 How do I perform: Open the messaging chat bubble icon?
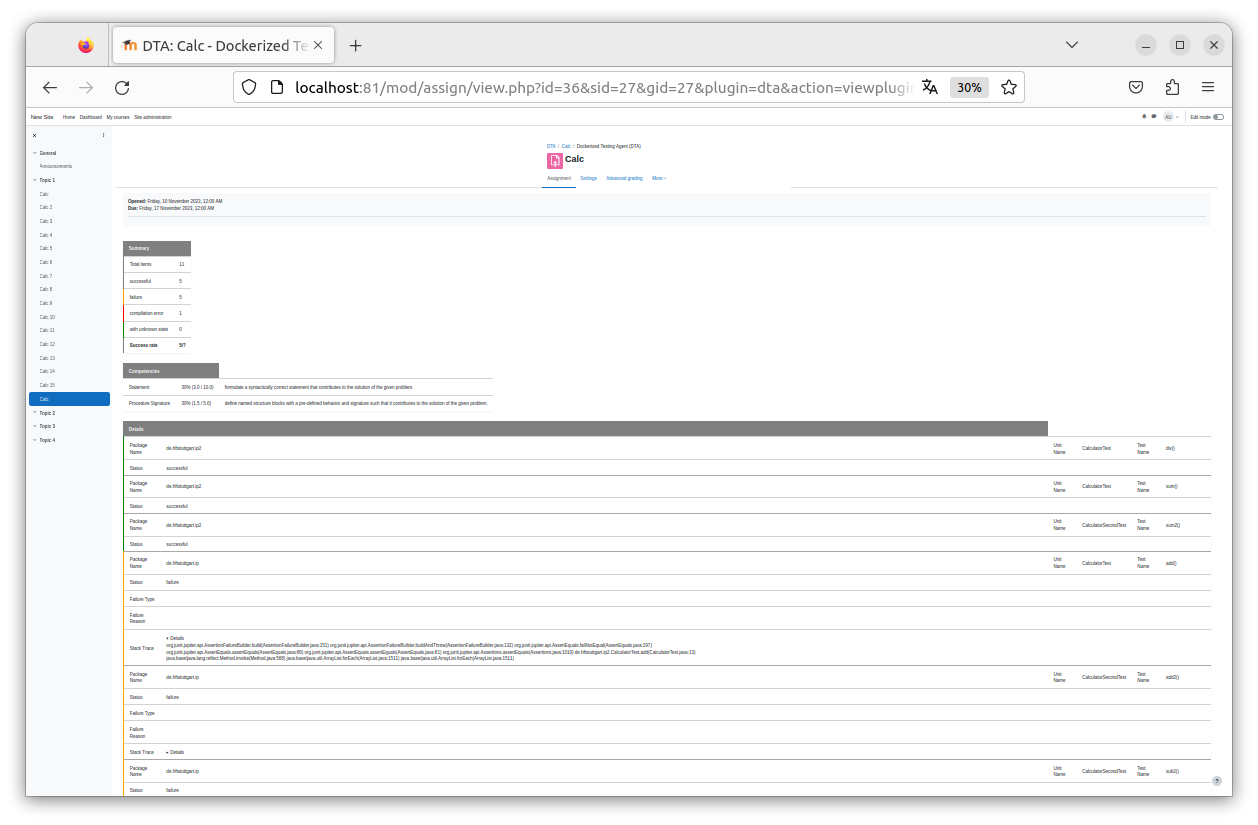click(x=1153, y=117)
